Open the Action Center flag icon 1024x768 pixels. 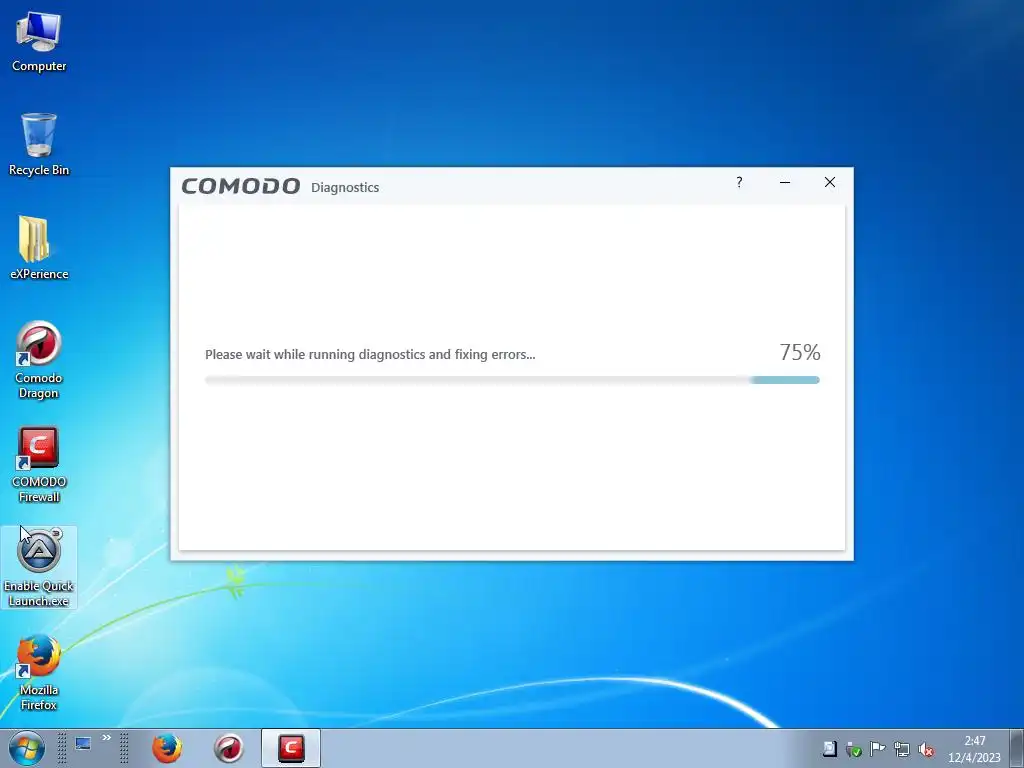[x=878, y=749]
